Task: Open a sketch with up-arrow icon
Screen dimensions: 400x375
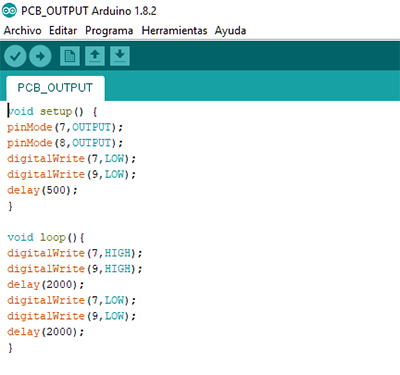Action: 95,56
